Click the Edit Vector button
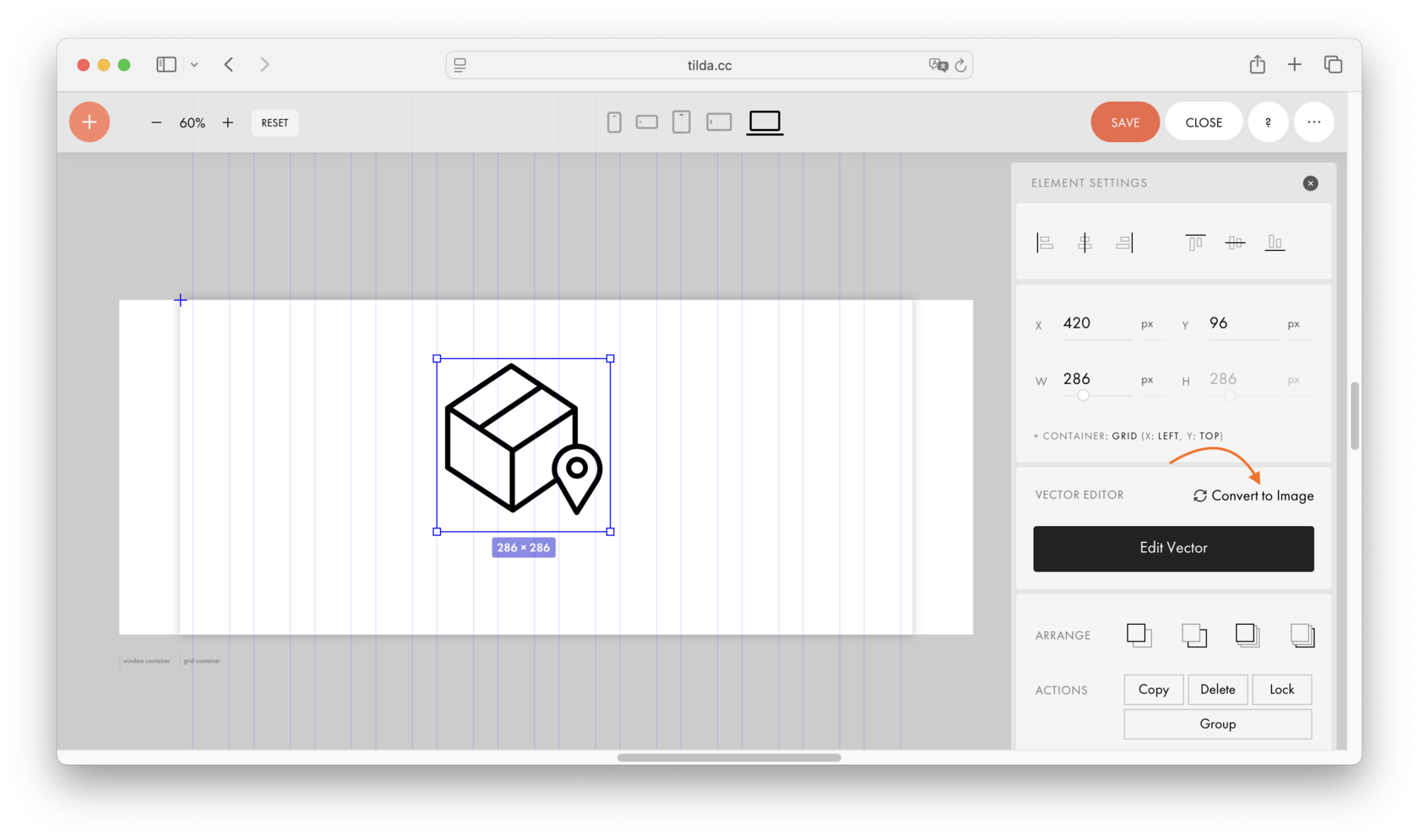This screenshot has width=1419, height=840. 1172,549
